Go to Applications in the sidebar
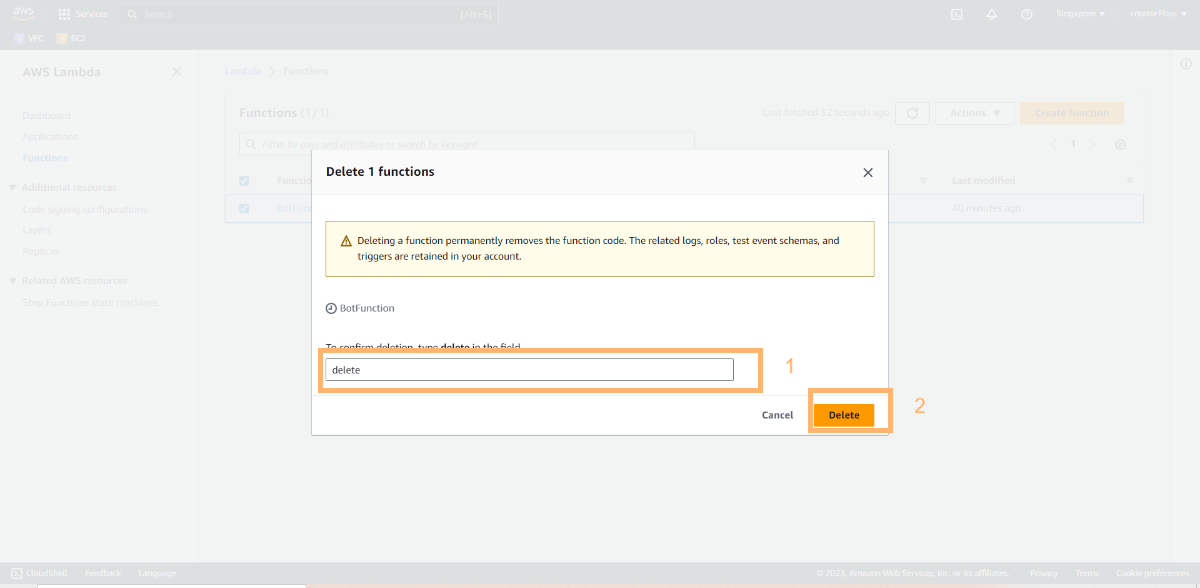Image resolution: width=1200 pixels, height=588 pixels. [x=49, y=137]
